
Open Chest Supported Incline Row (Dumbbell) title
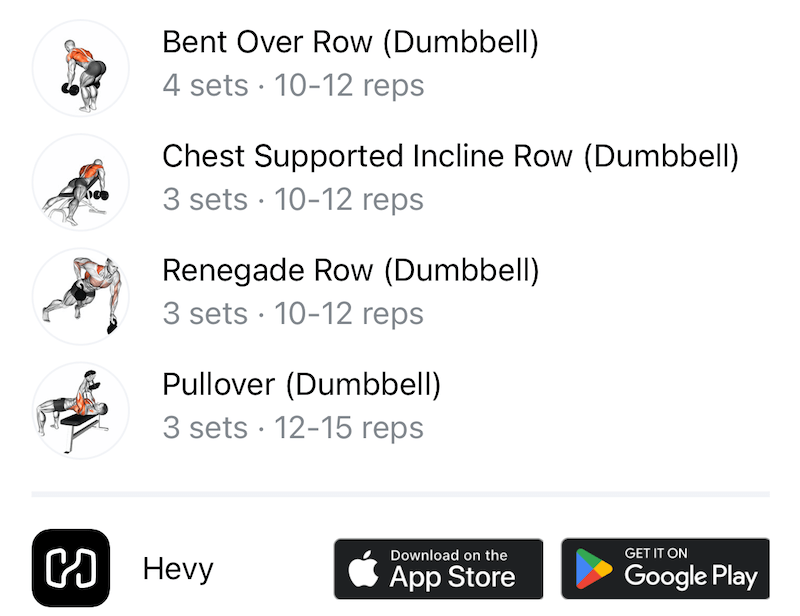pos(450,157)
